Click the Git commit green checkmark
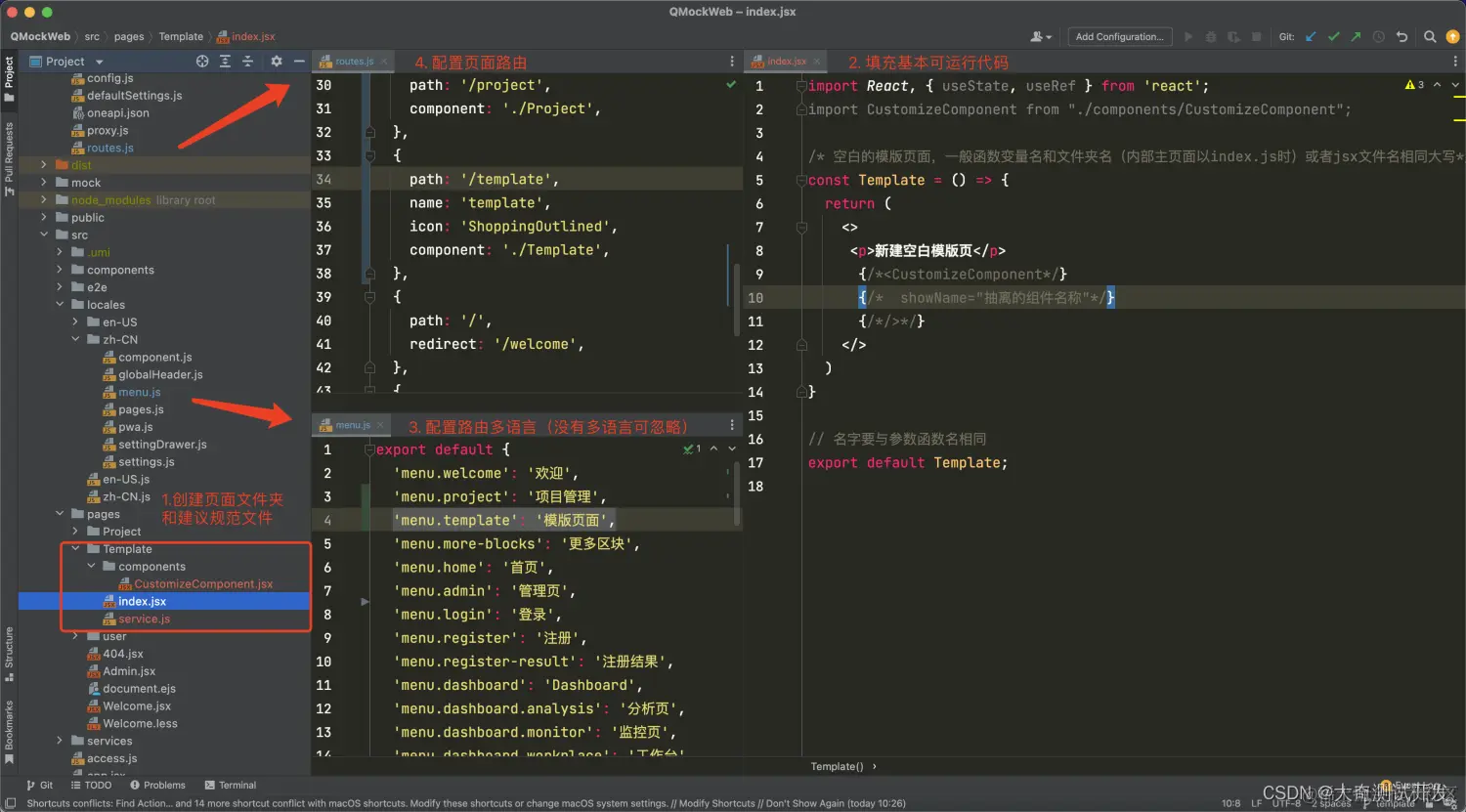1466x812 pixels. tap(1333, 37)
